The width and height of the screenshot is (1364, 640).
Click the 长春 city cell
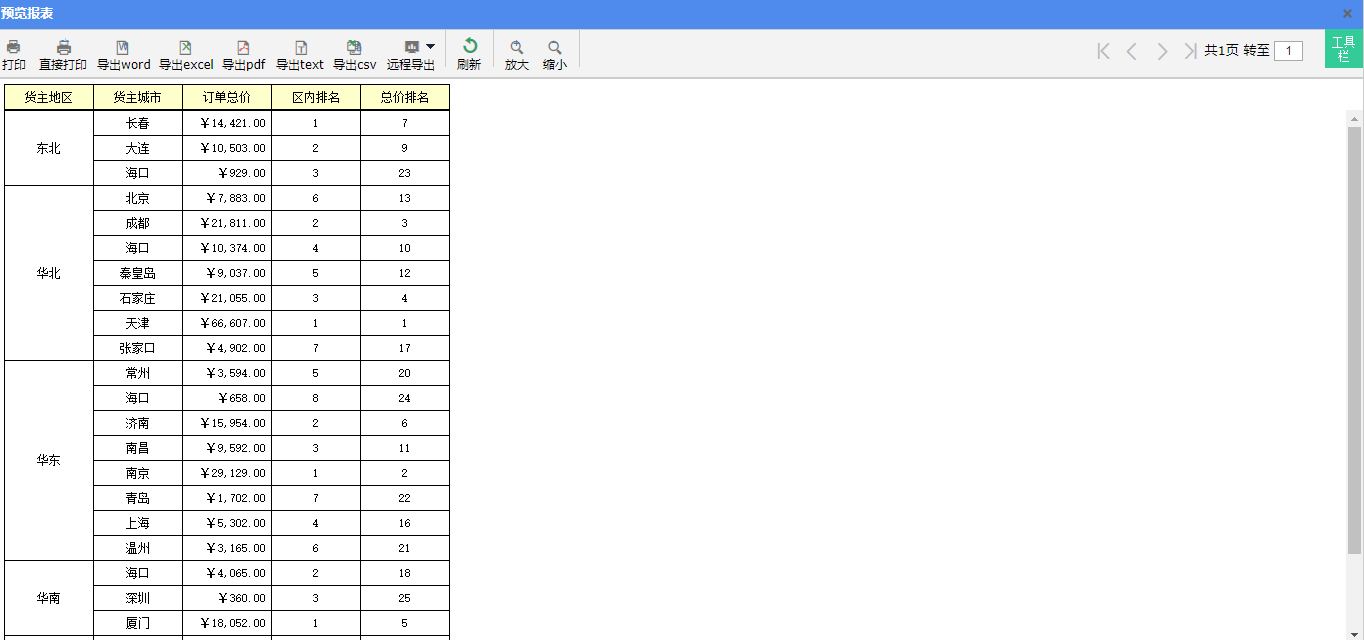coord(138,123)
